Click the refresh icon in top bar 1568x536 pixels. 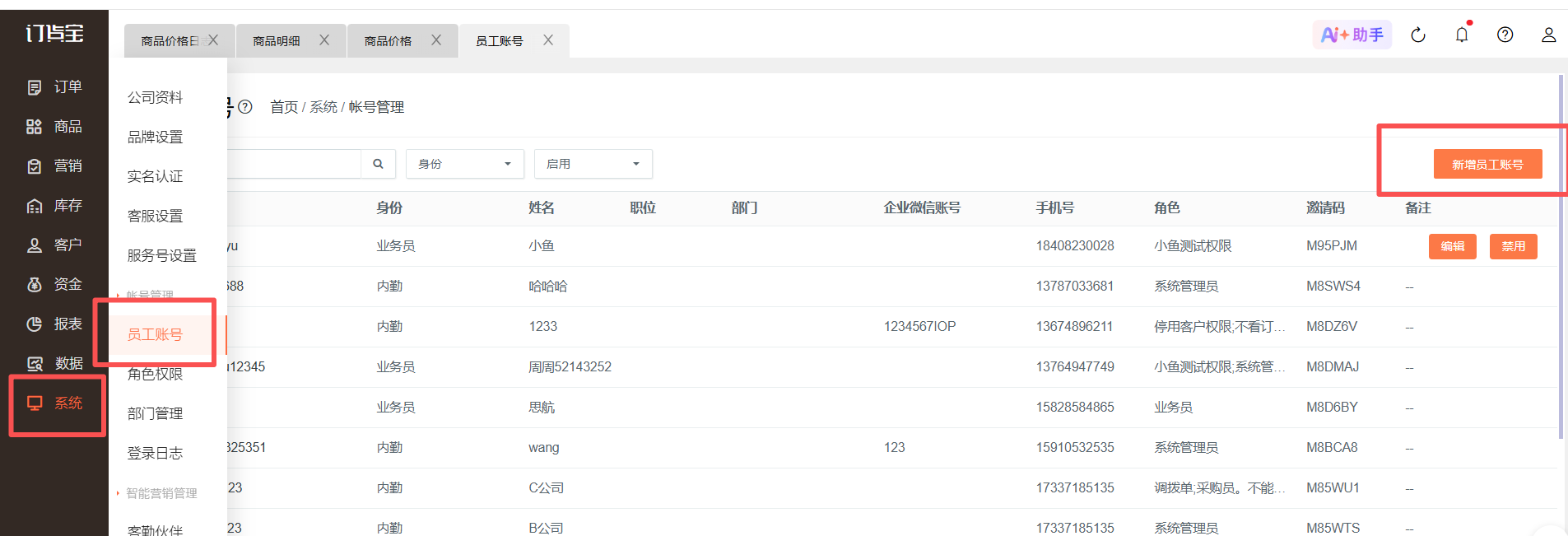[1418, 35]
